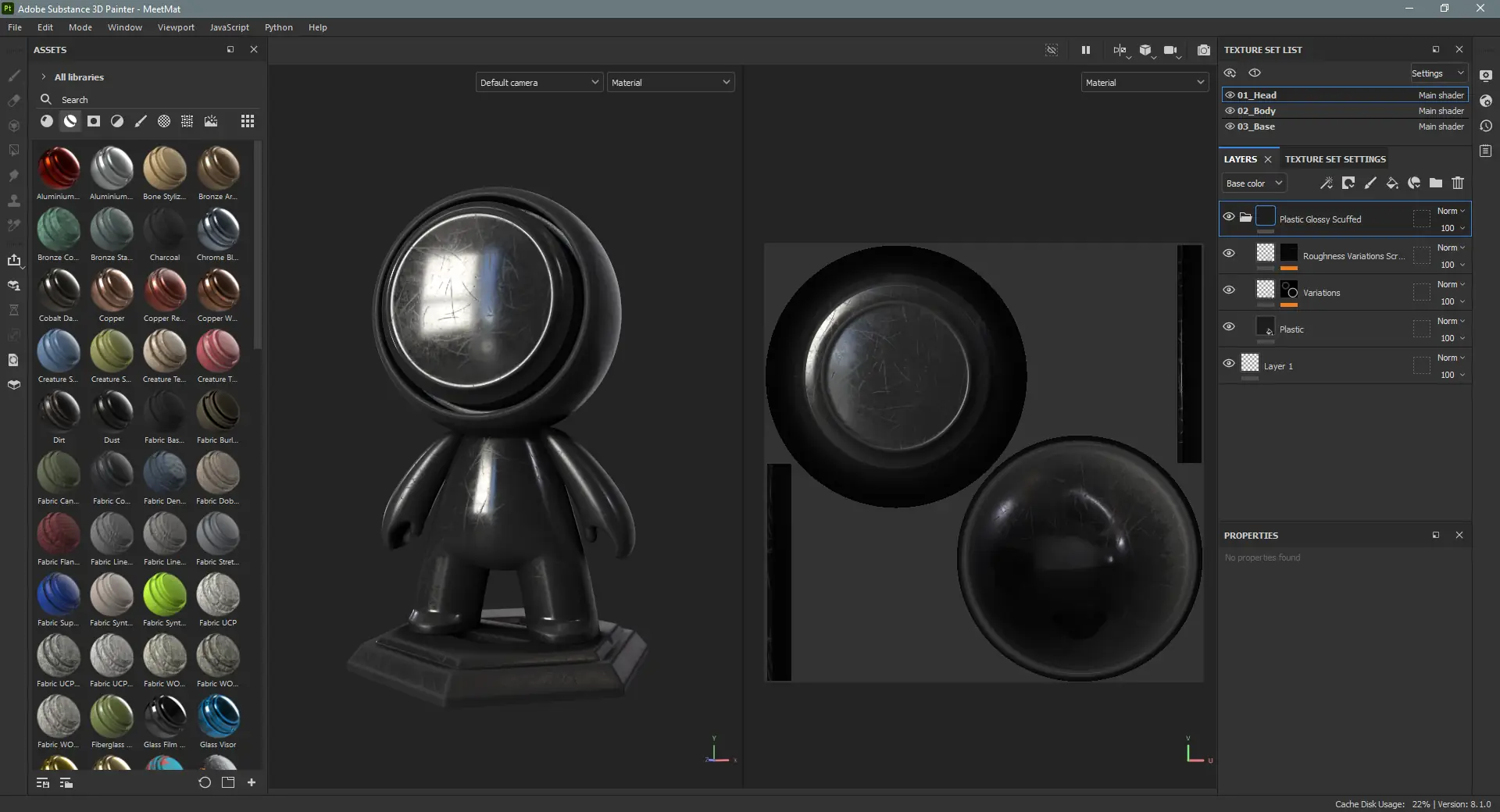1500x812 pixels.
Task: Hide the 03_Base texture set
Action: (1230, 126)
